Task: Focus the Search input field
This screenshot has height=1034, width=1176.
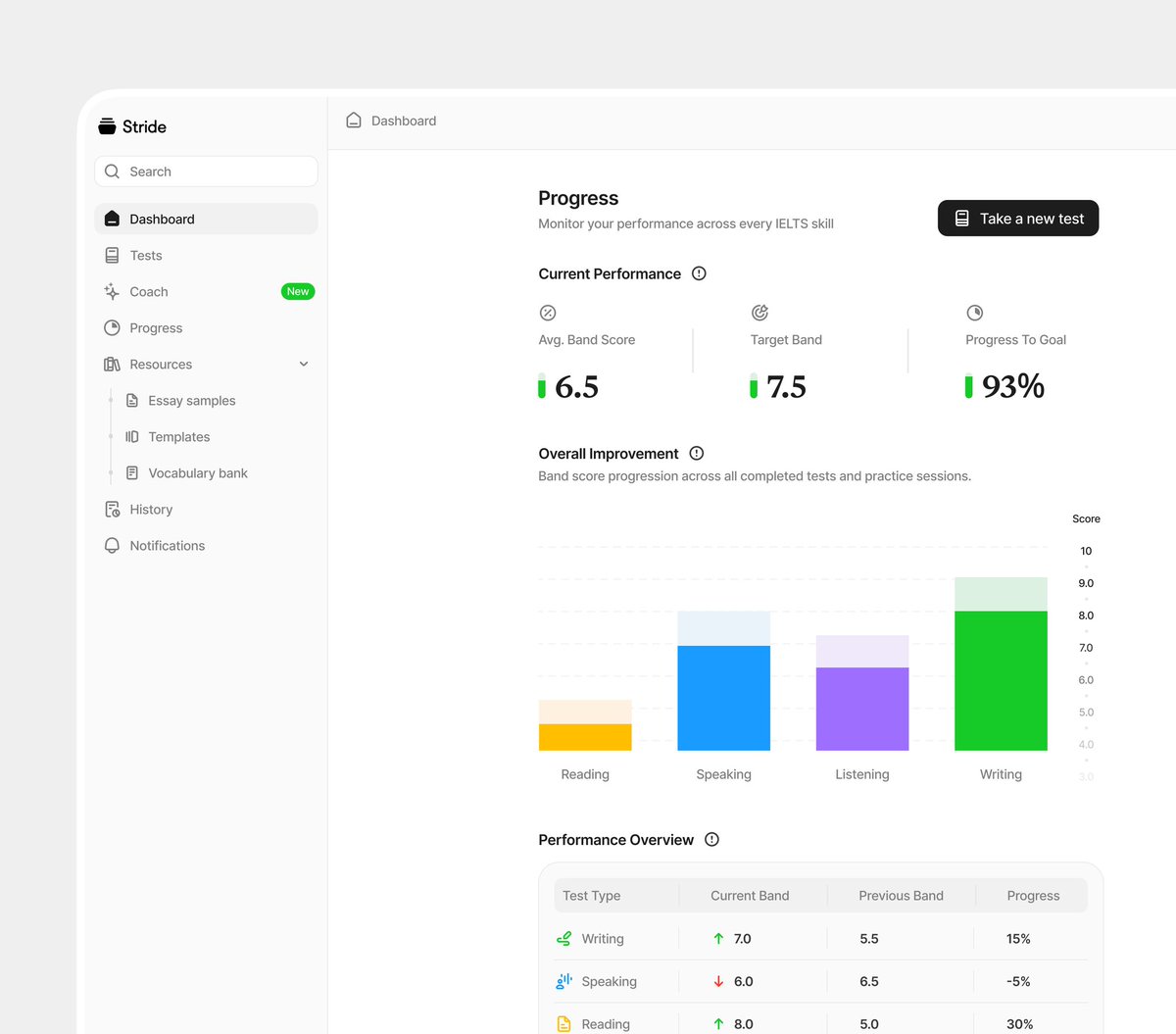Action: pos(206,172)
